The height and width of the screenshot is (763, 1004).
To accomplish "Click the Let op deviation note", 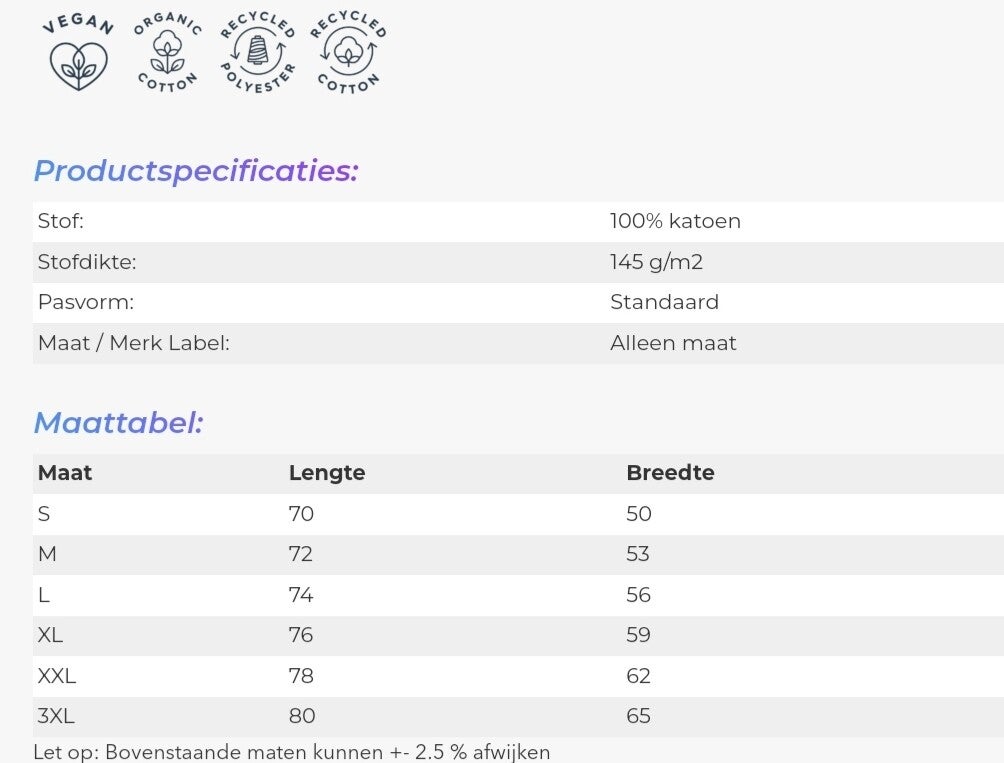I will [292, 752].
